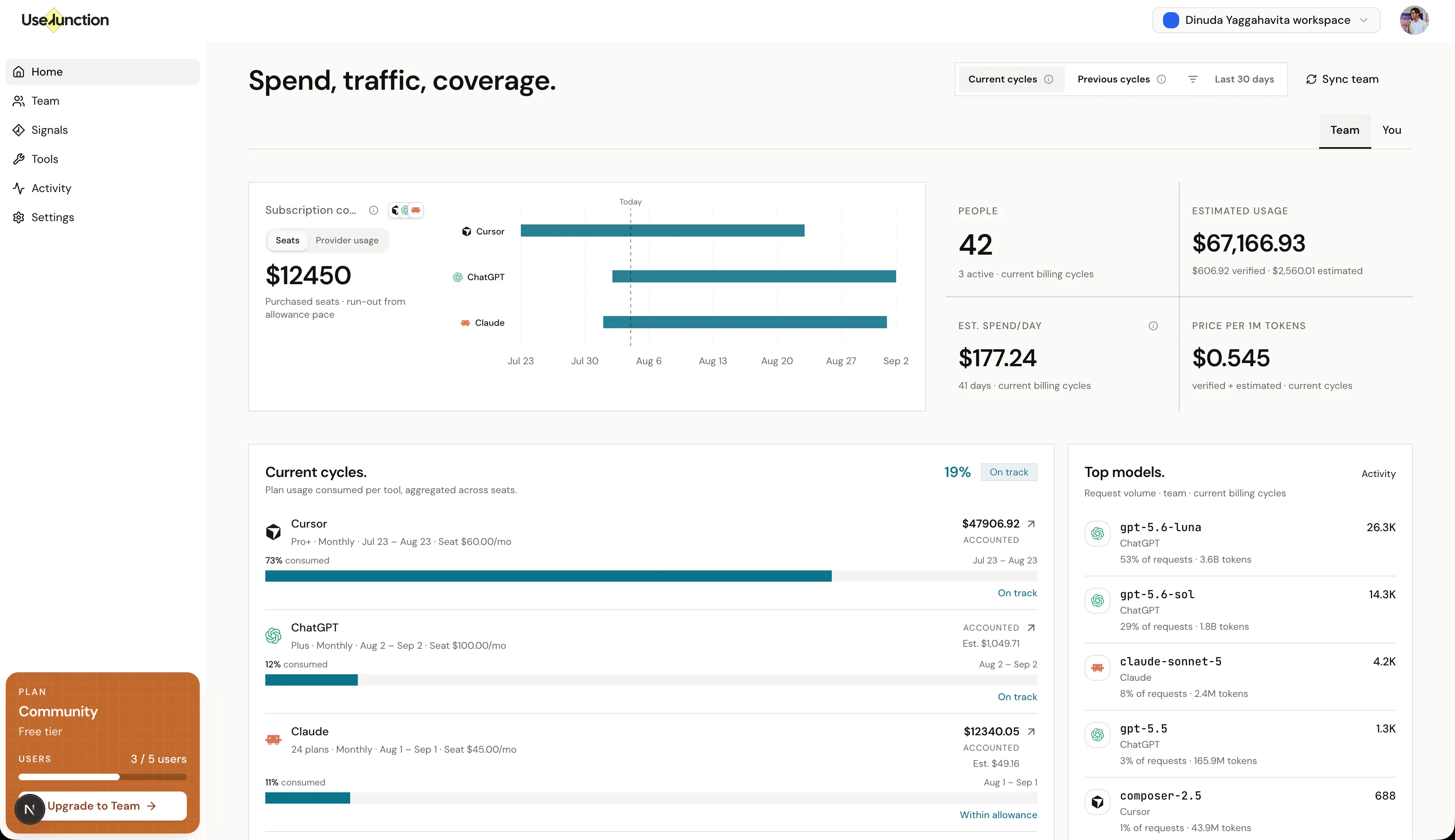Image resolution: width=1455 pixels, height=840 pixels.
Task: Click the Tools wrench icon
Action: (x=19, y=159)
